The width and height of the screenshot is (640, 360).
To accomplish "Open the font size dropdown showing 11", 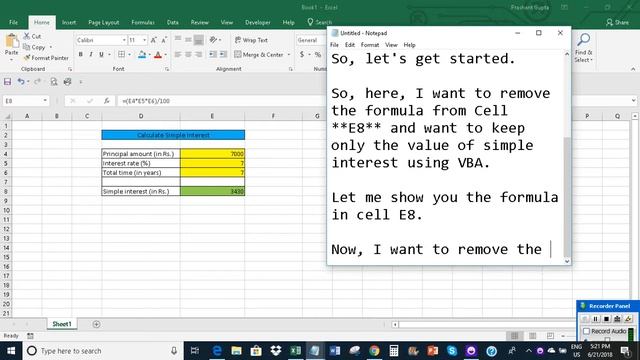I will [144, 40].
